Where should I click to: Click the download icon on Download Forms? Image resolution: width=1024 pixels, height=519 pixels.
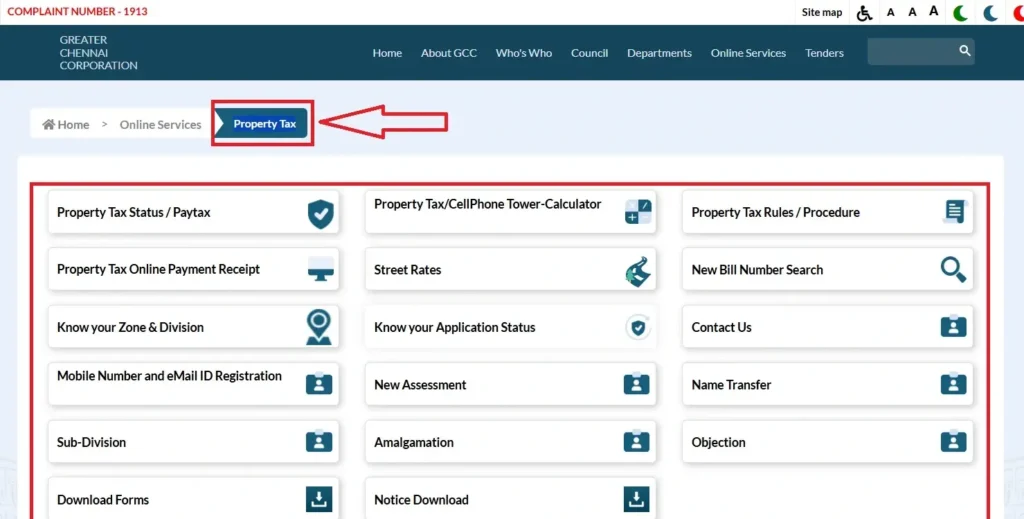pyautogui.click(x=319, y=499)
